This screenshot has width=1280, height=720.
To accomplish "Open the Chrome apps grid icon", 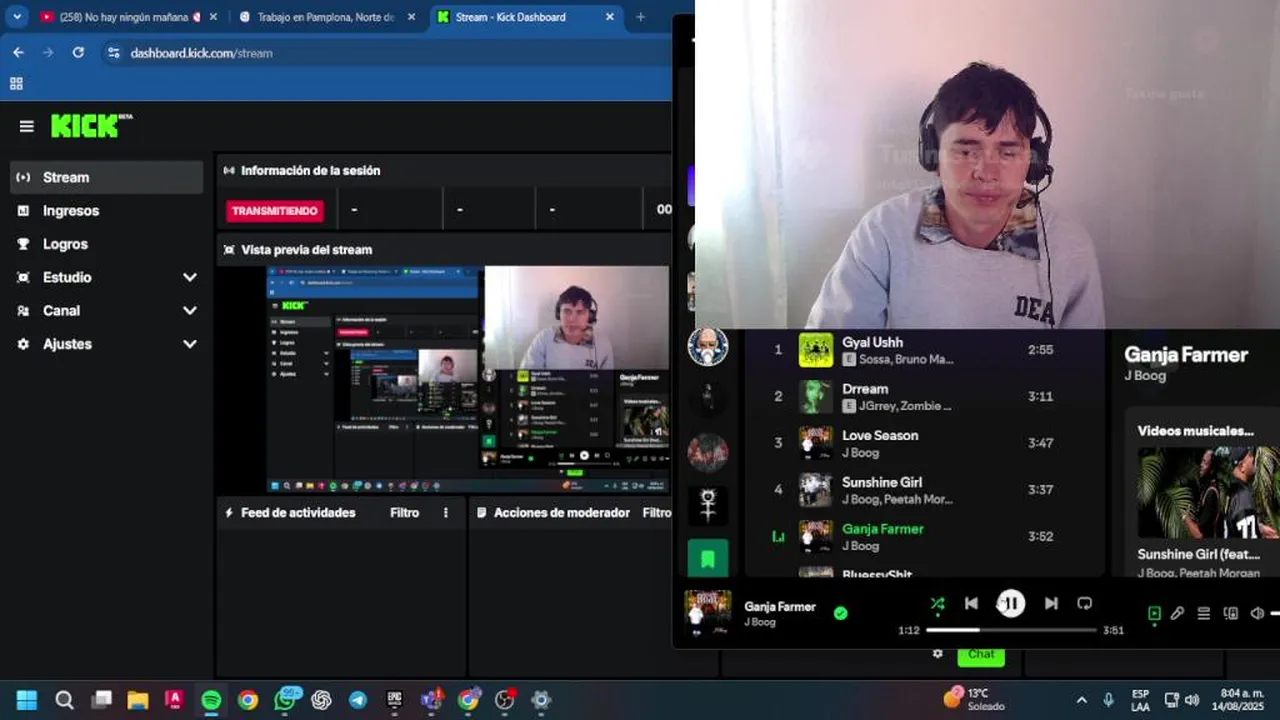I will click(16, 84).
